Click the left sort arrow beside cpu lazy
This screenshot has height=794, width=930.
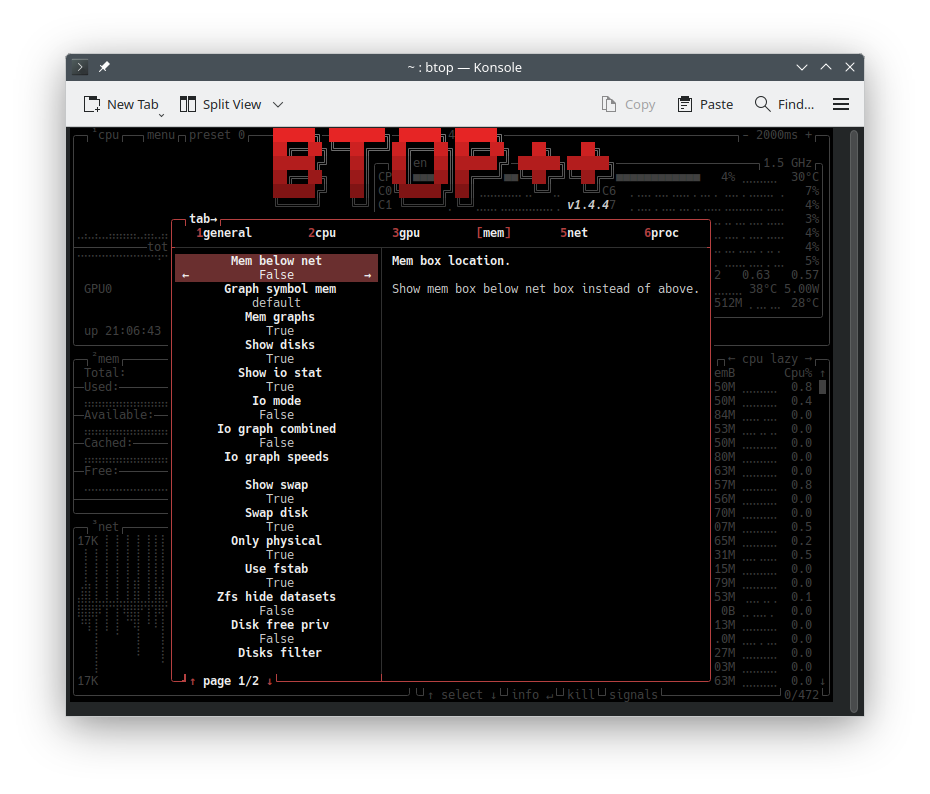tap(731, 359)
